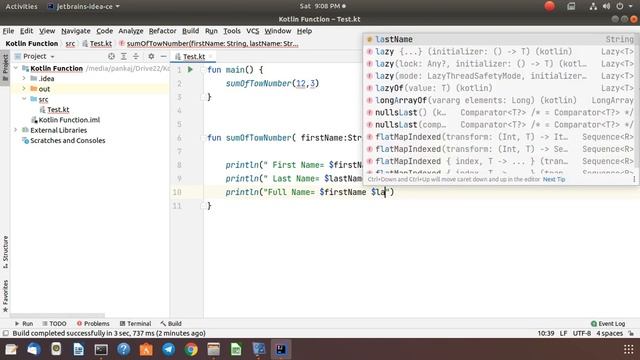
Task: Open the Build tool window
Action: pyautogui.click(x=171, y=324)
